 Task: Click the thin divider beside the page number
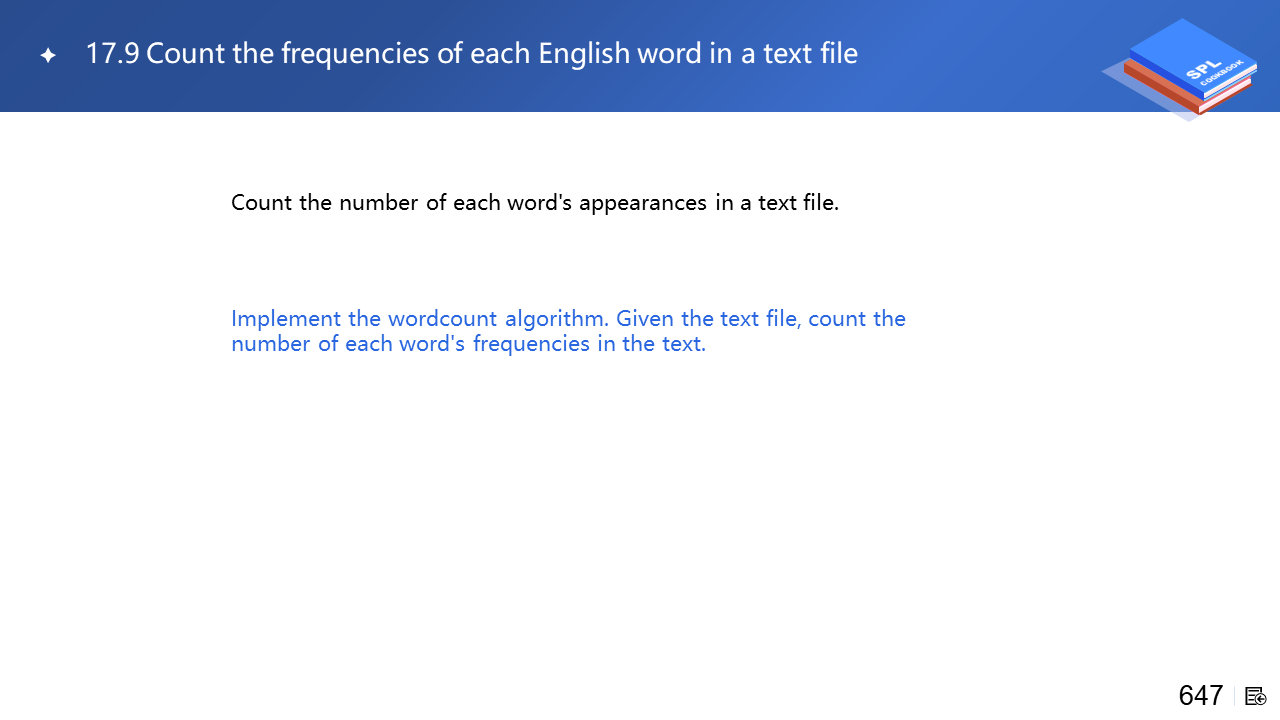coord(1235,696)
